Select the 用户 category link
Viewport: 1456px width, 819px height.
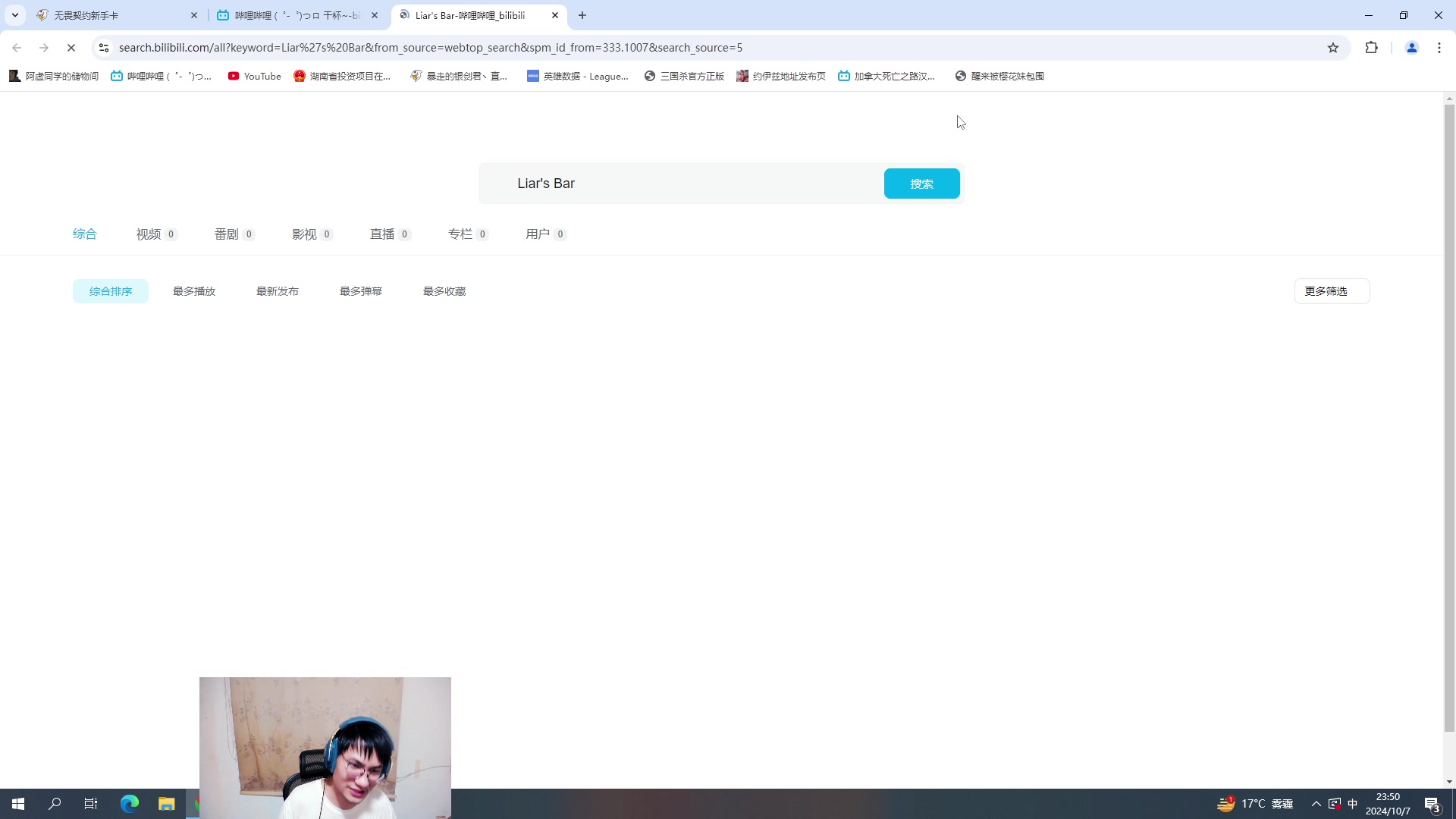[x=538, y=234]
